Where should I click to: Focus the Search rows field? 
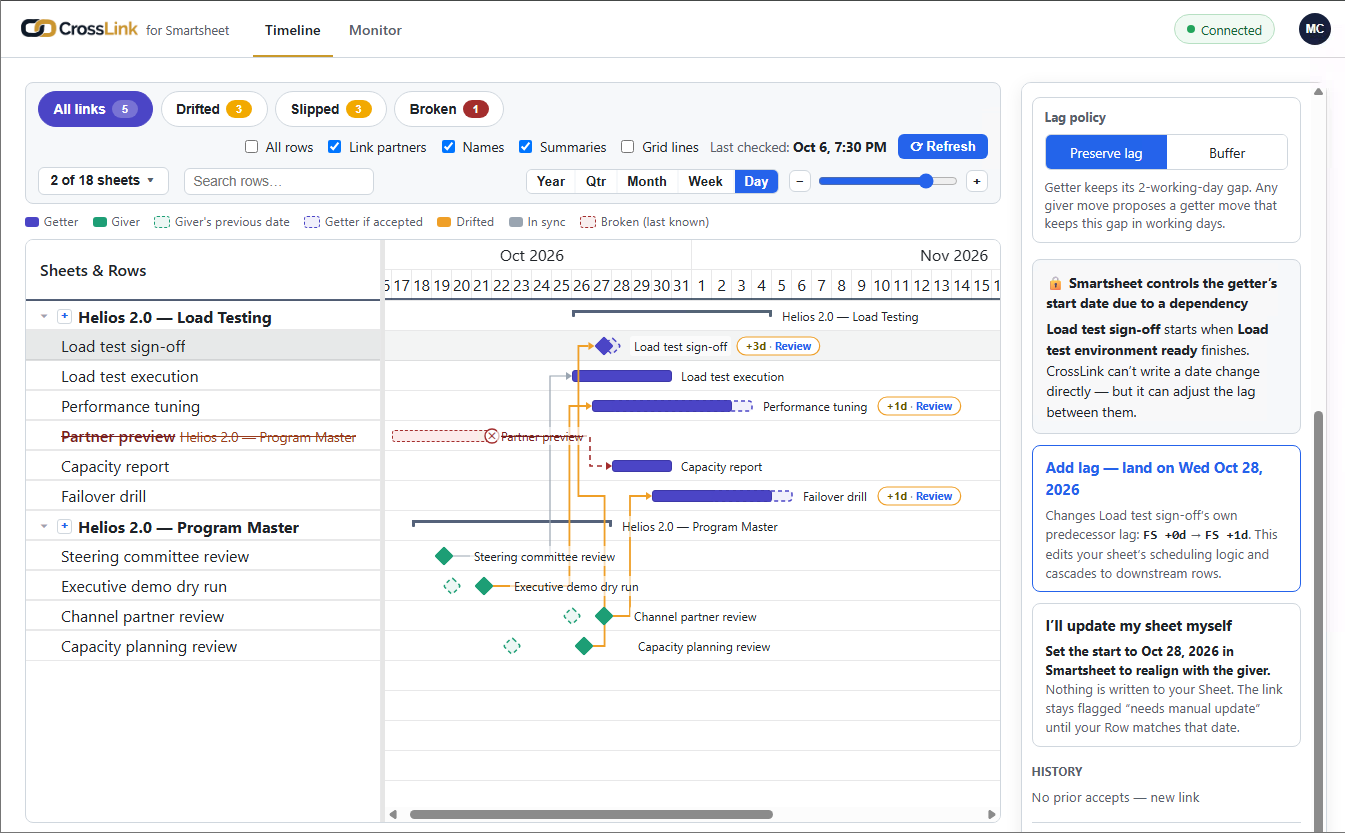[279, 181]
